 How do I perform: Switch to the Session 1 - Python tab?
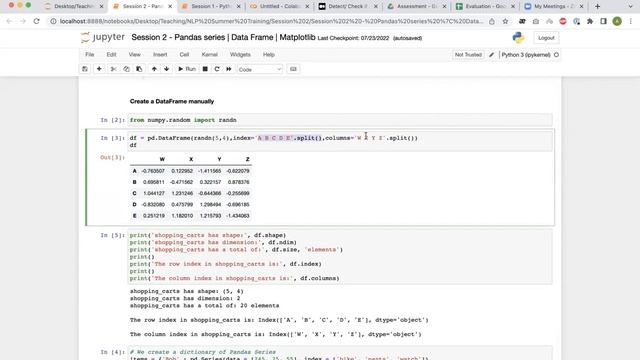(x=211, y=6)
